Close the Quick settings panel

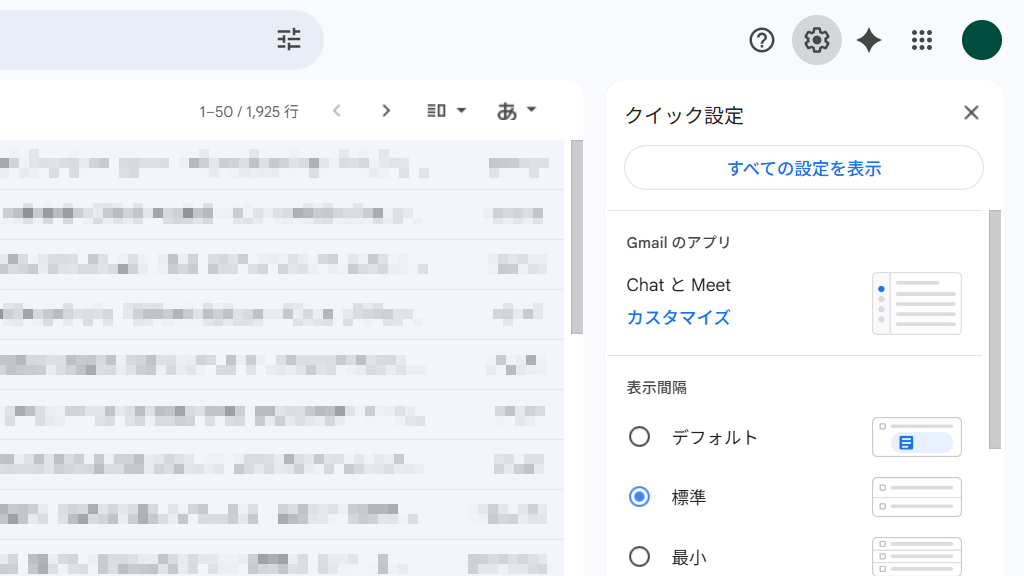(971, 113)
